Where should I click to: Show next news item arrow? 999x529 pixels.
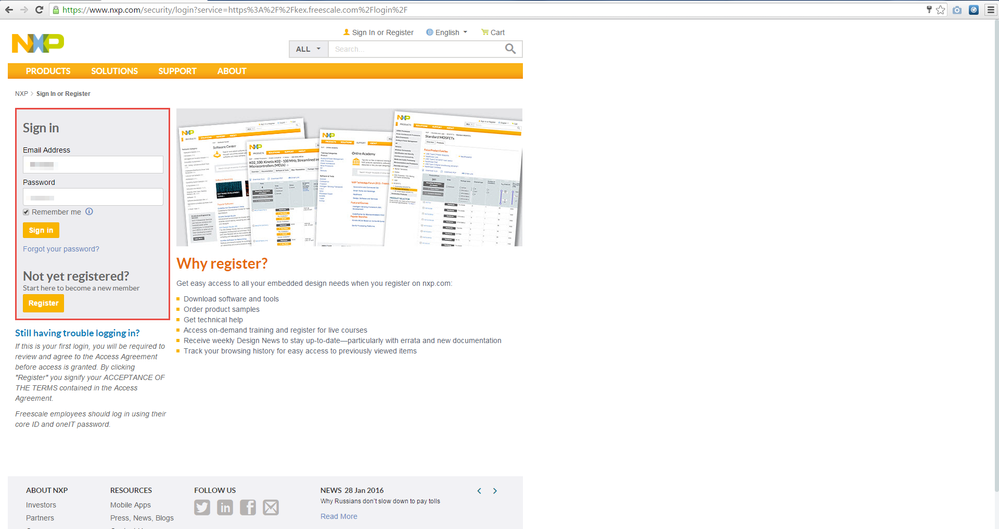click(x=495, y=491)
